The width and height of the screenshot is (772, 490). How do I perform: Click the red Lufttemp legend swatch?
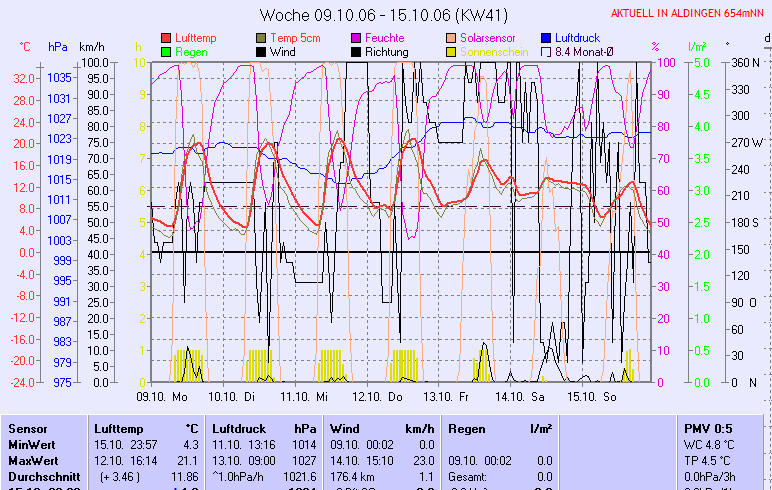pyautogui.click(x=166, y=37)
